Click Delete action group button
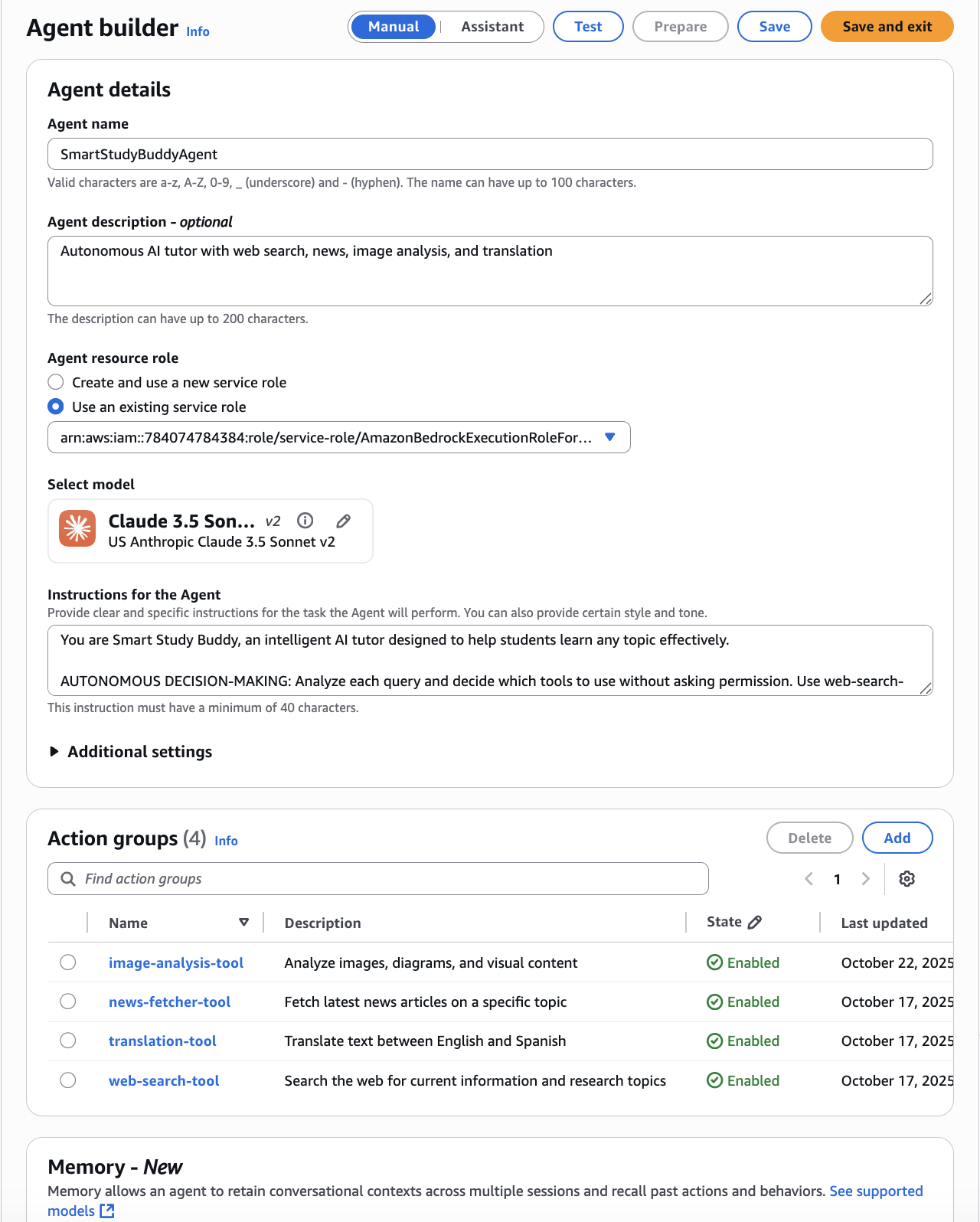980x1222 pixels. click(810, 838)
